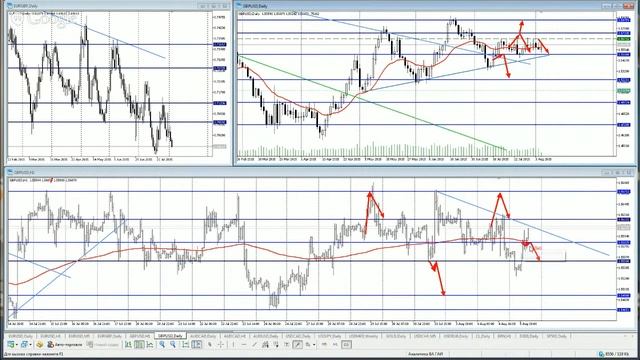Select the Trendline drawing tool

pyautogui.click(x=255, y=344)
